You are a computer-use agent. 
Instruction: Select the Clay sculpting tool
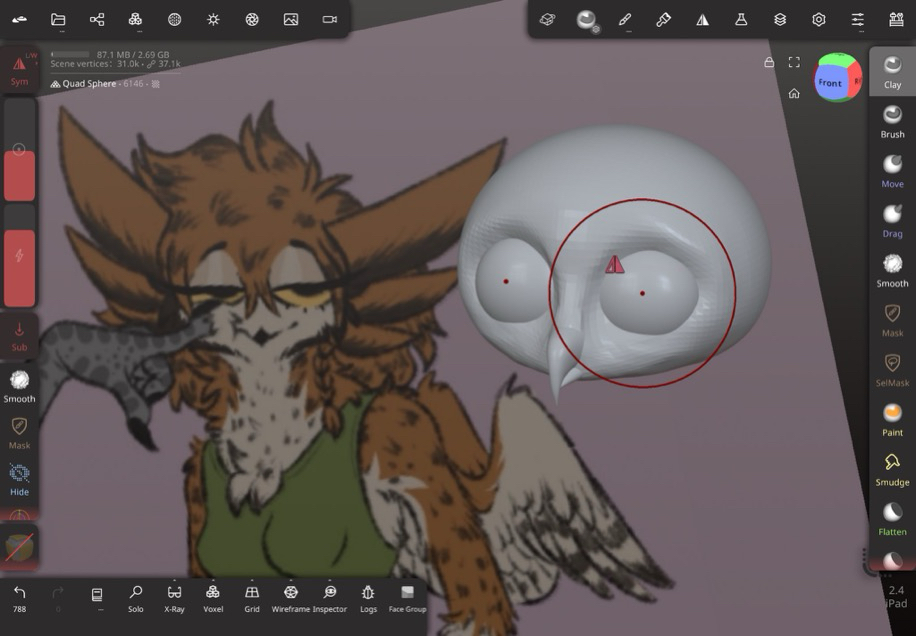(x=892, y=70)
